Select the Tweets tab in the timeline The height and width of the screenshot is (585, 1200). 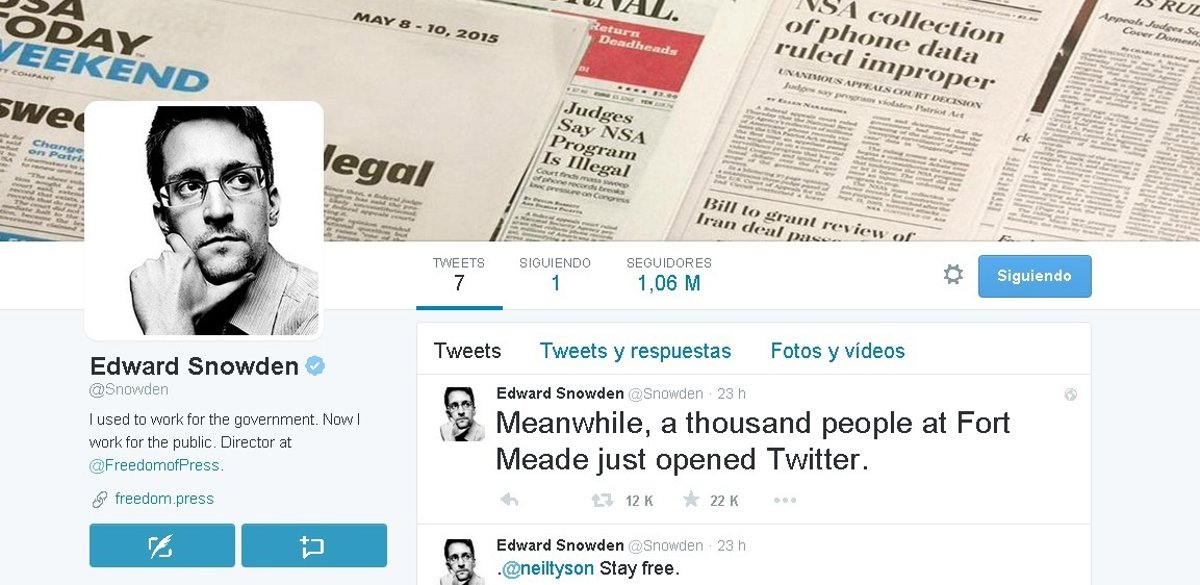click(467, 351)
